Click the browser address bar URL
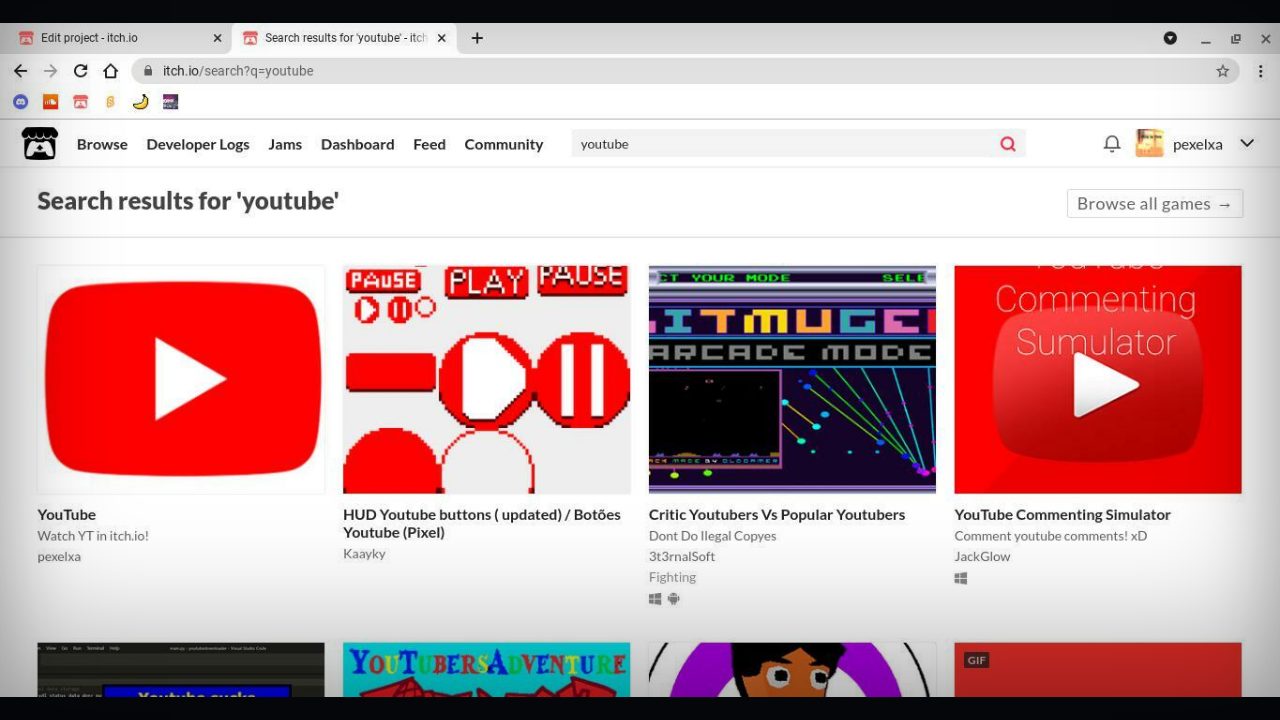The height and width of the screenshot is (720, 1280). coord(238,71)
